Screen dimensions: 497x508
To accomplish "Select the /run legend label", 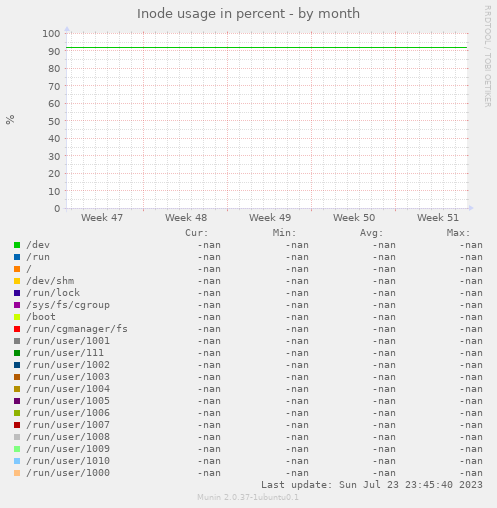I will [x=38, y=257].
